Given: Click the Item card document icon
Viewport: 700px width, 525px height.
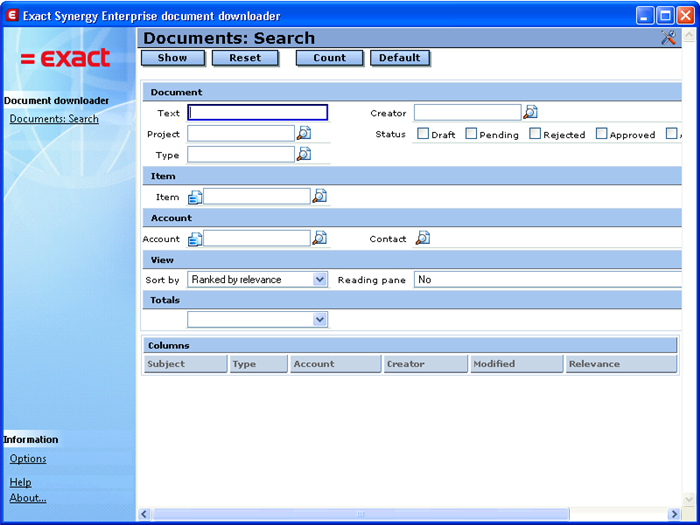Looking at the screenshot, I should tap(195, 197).
